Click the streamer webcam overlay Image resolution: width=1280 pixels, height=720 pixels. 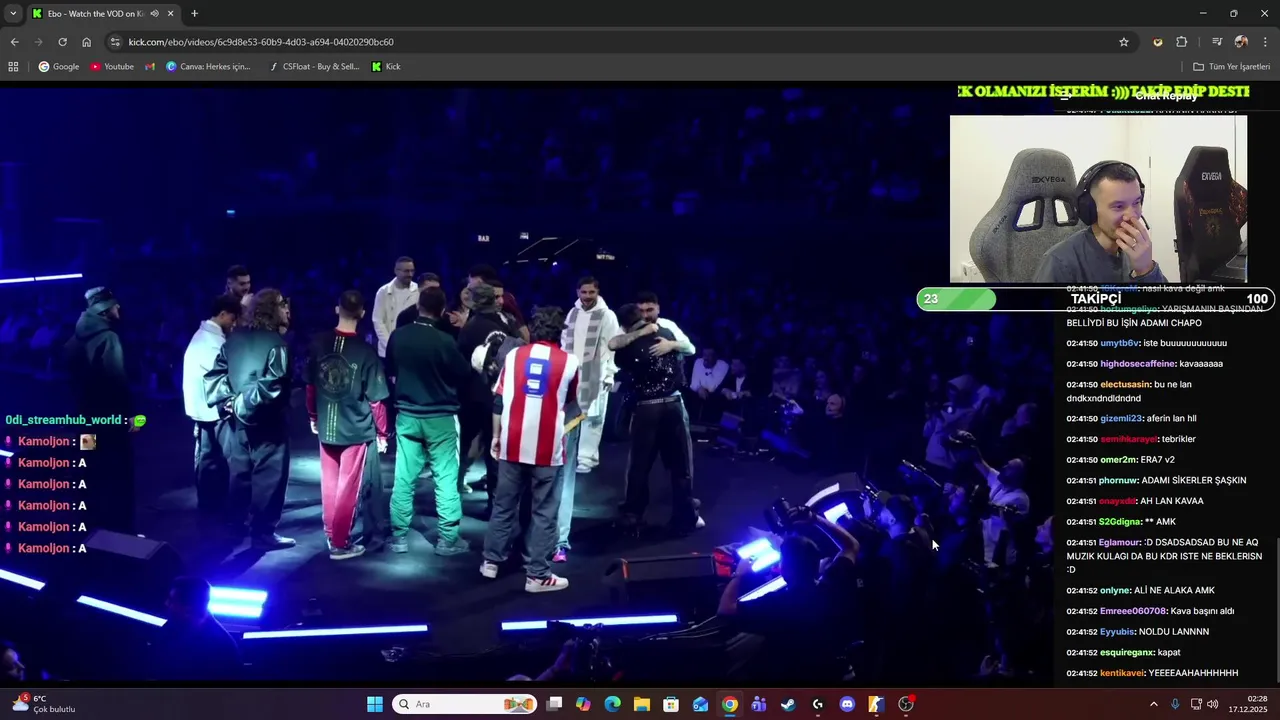coord(1098,199)
